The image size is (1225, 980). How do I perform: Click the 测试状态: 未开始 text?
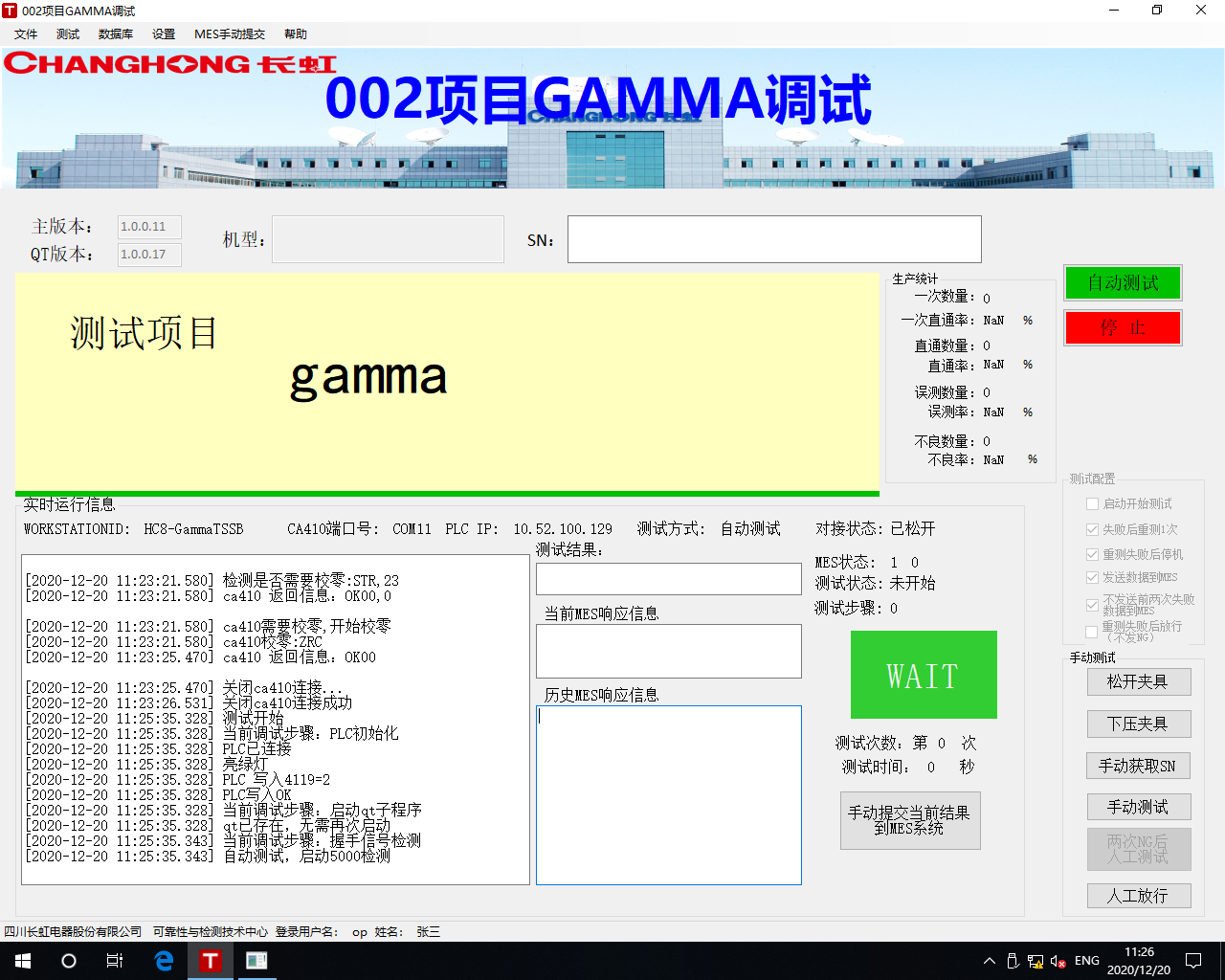coord(876,584)
